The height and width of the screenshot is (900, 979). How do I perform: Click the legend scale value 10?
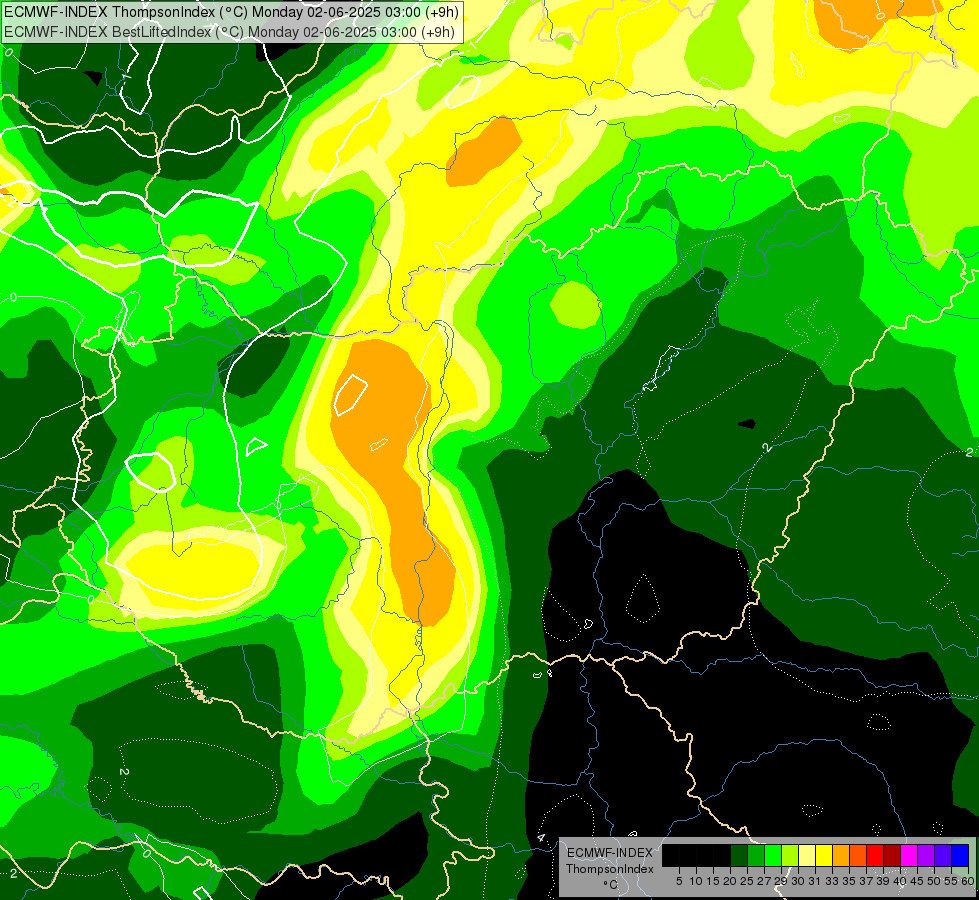point(696,881)
